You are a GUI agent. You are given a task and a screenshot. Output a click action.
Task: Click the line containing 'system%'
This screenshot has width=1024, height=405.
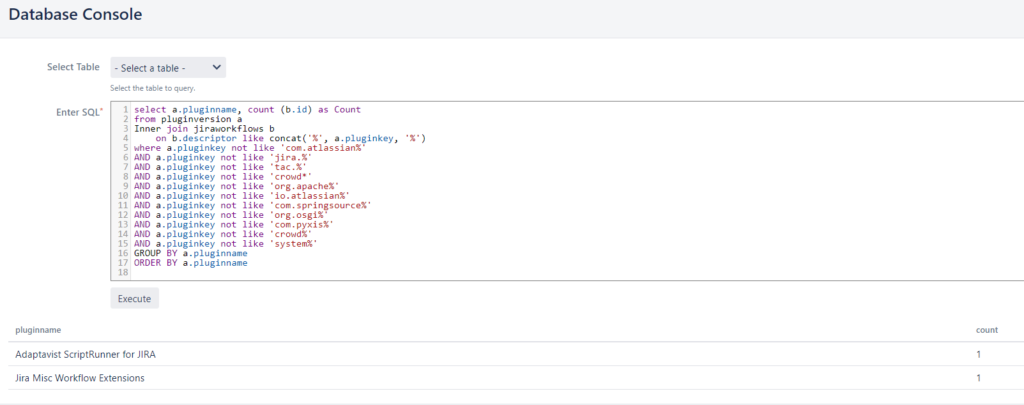coord(240,244)
